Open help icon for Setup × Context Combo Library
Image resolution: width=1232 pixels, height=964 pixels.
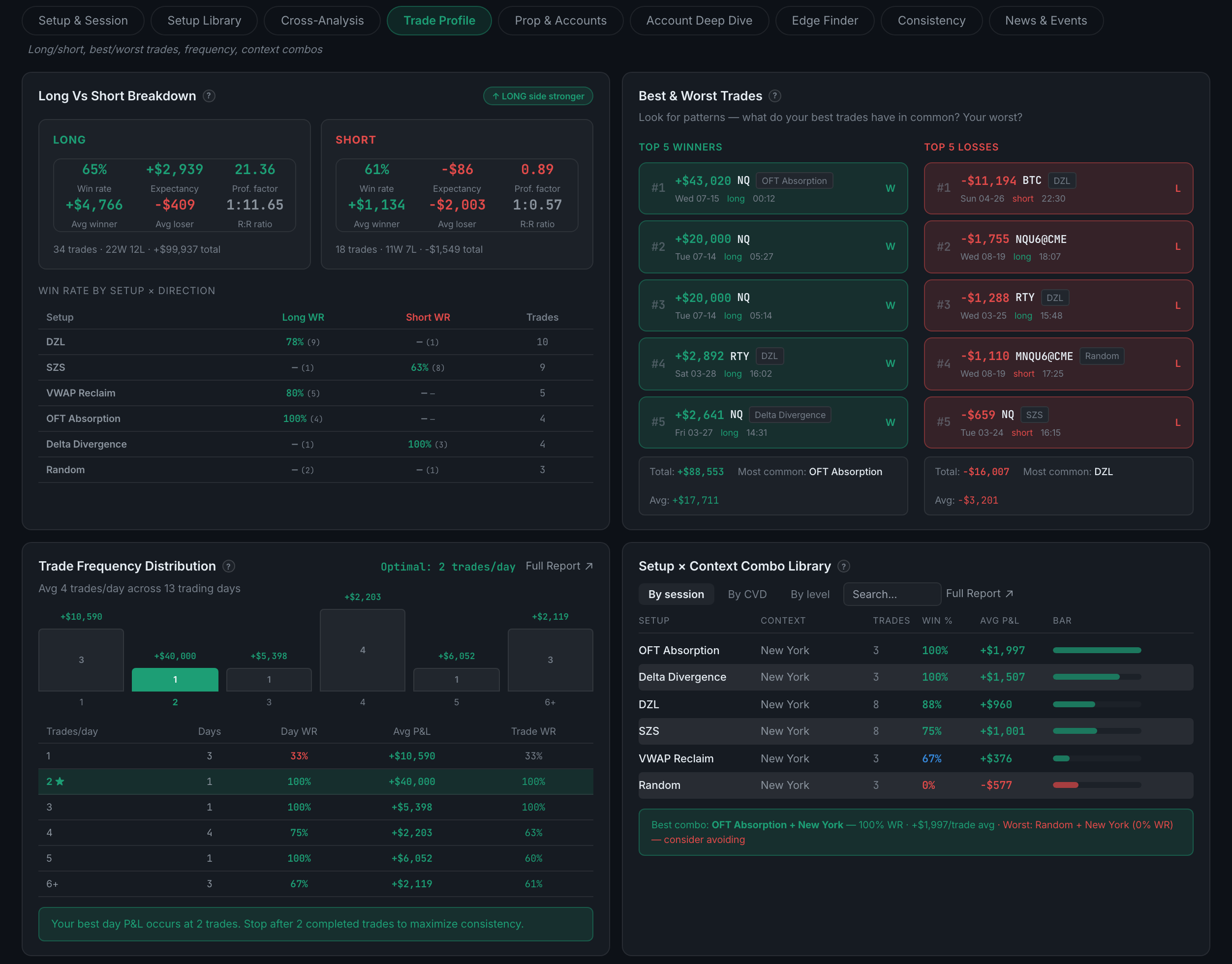click(x=843, y=566)
